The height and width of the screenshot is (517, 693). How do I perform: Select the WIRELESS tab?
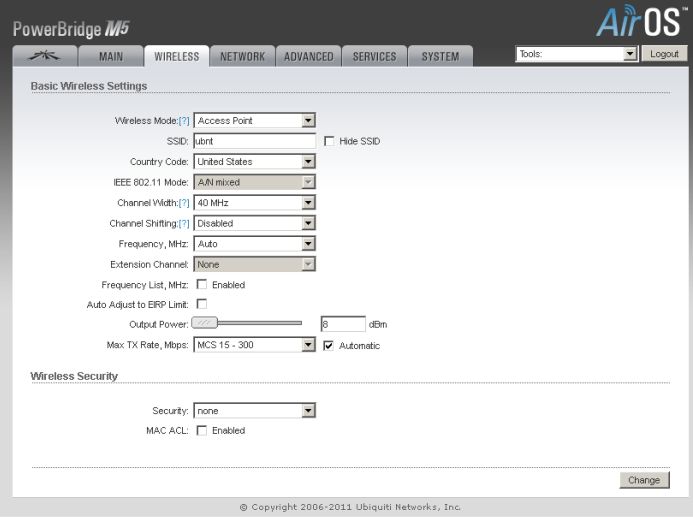[176, 56]
